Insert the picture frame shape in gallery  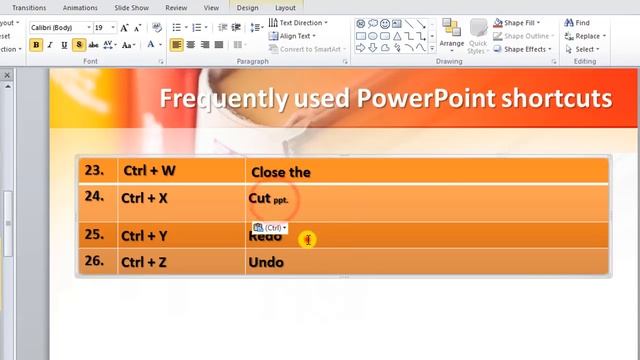(397, 24)
